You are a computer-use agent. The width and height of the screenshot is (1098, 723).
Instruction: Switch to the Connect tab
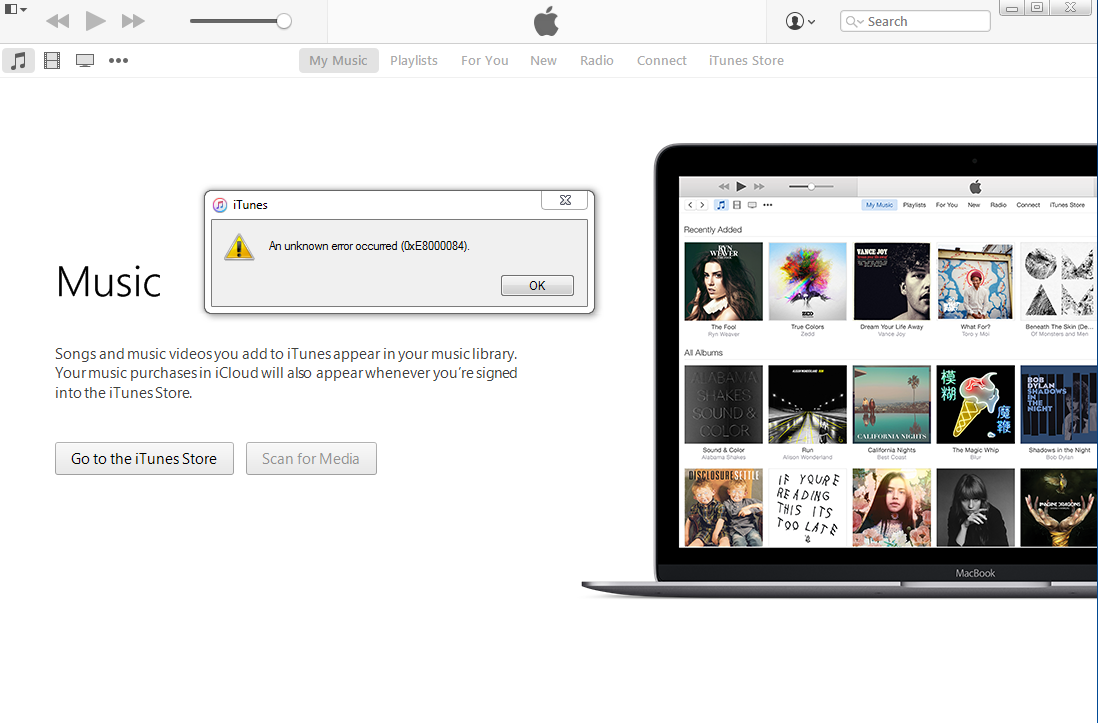[x=662, y=60]
